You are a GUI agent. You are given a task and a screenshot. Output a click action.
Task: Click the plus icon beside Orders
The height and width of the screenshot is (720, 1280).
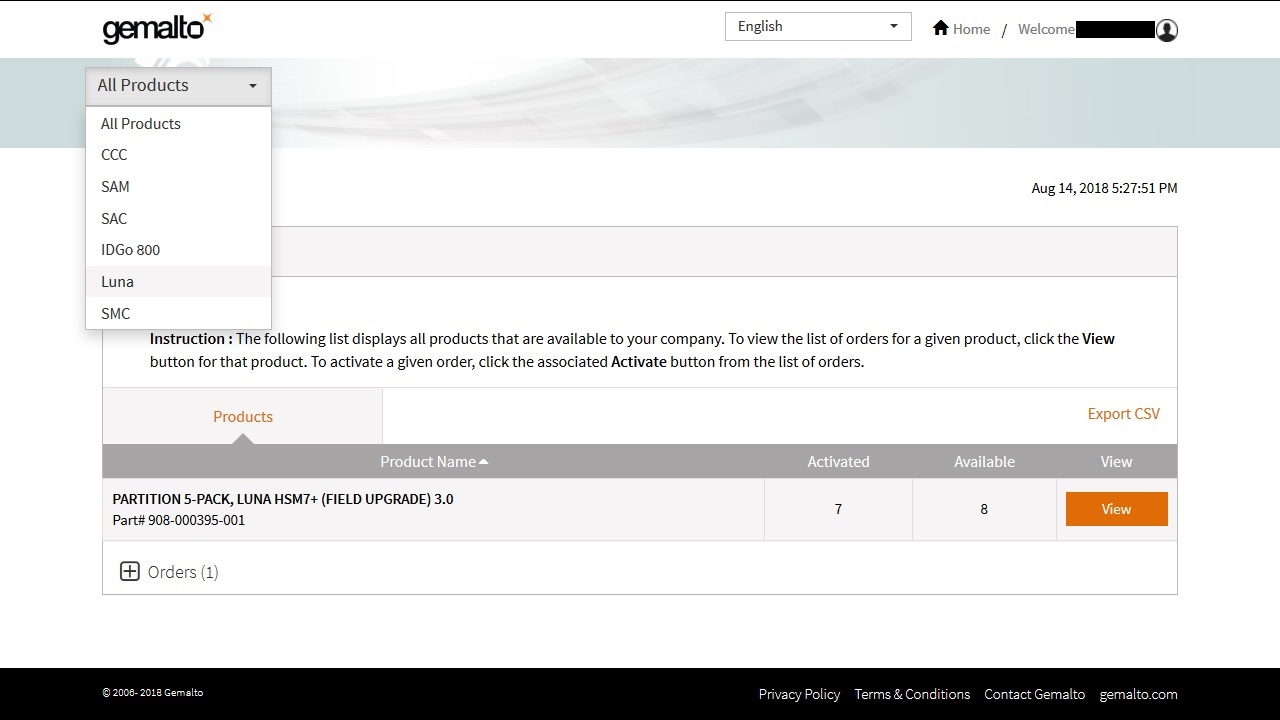tap(130, 571)
